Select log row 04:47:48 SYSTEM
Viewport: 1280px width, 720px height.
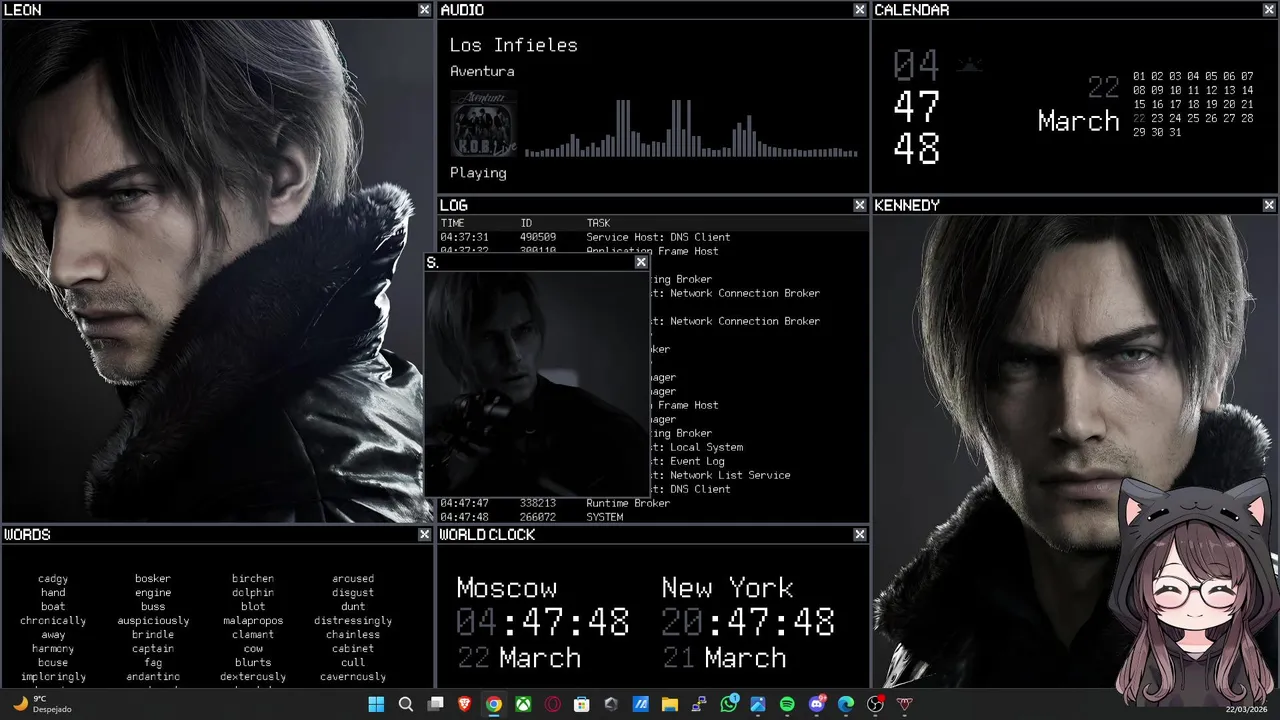pos(652,517)
